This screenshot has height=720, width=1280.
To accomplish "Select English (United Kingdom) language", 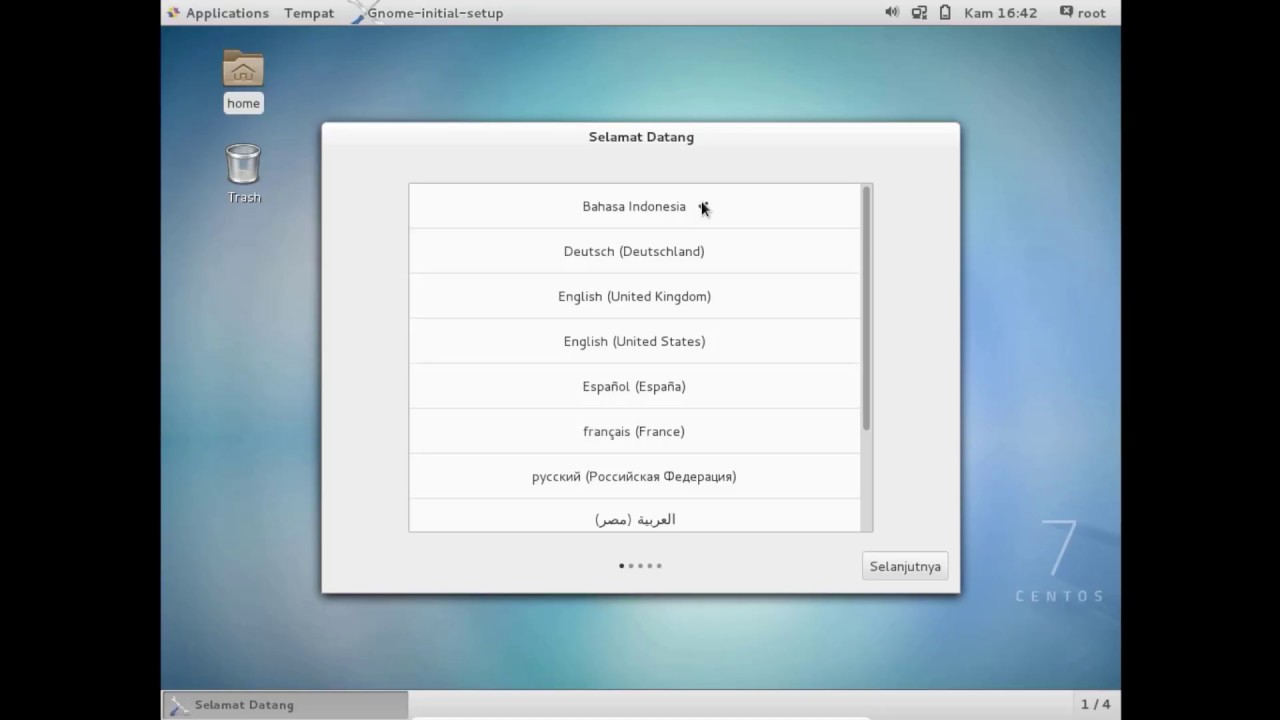I will pos(634,296).
